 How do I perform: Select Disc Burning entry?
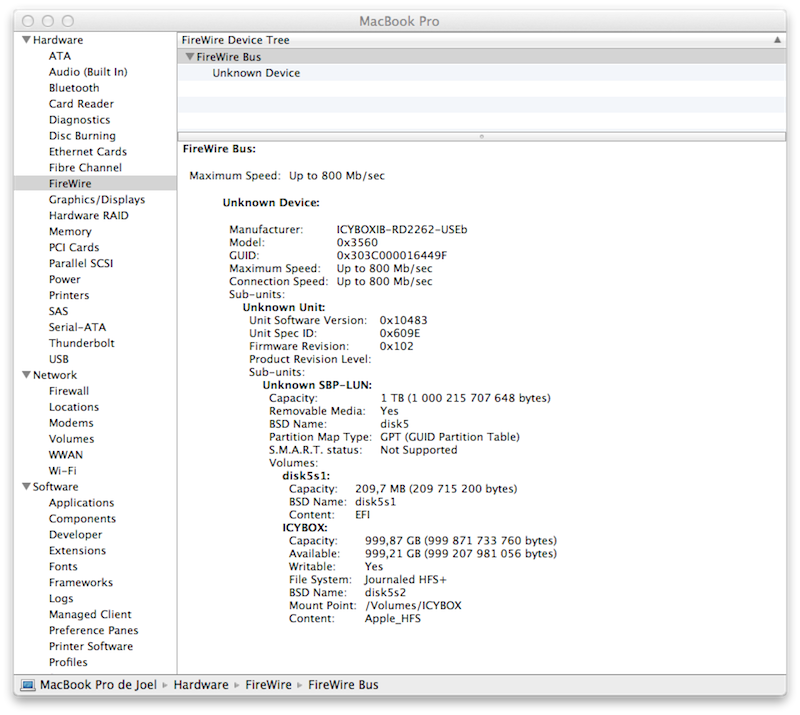(x=82, y=136)
